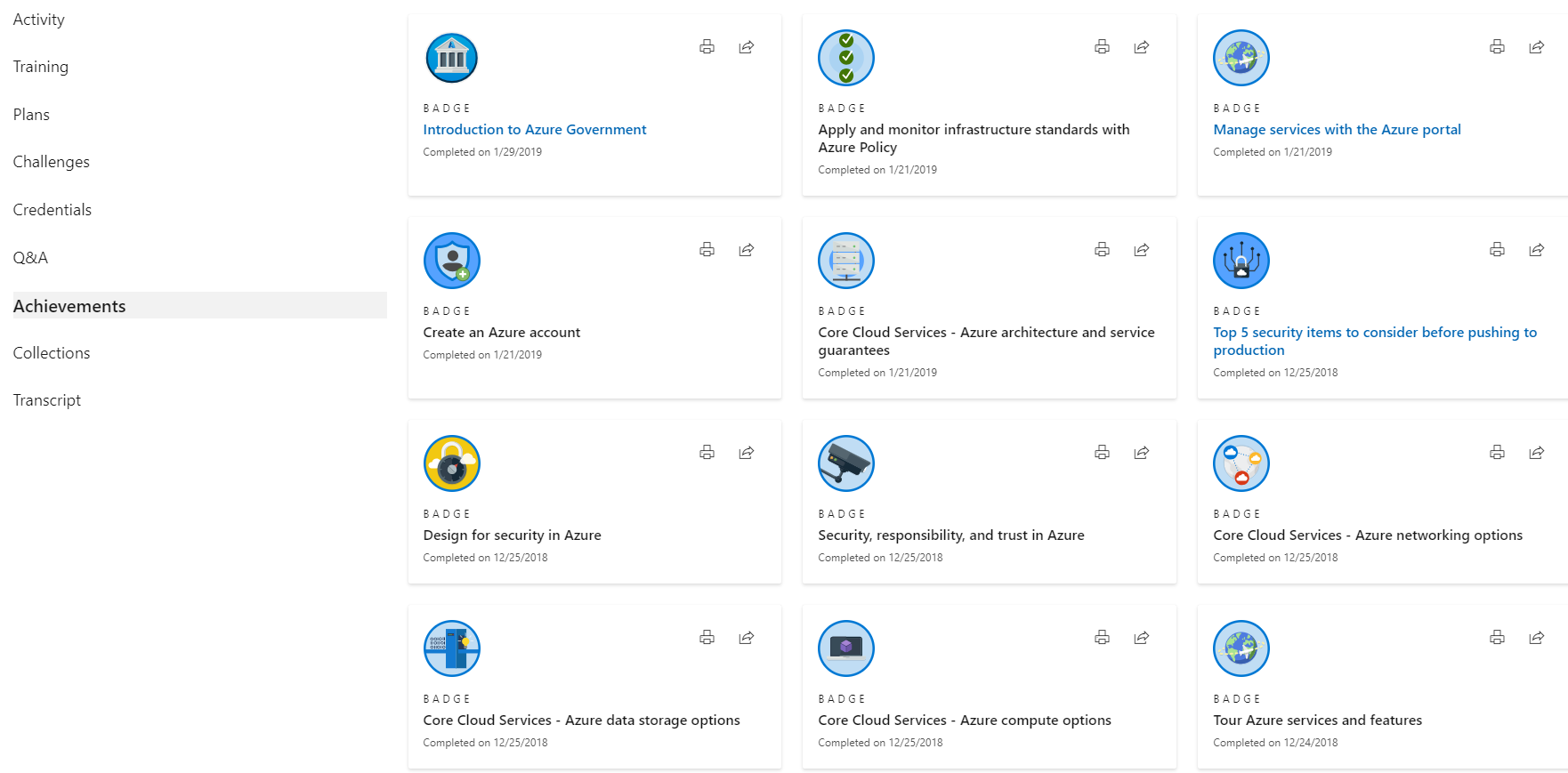Print the Create an Azure account badge

pos(707,250)
